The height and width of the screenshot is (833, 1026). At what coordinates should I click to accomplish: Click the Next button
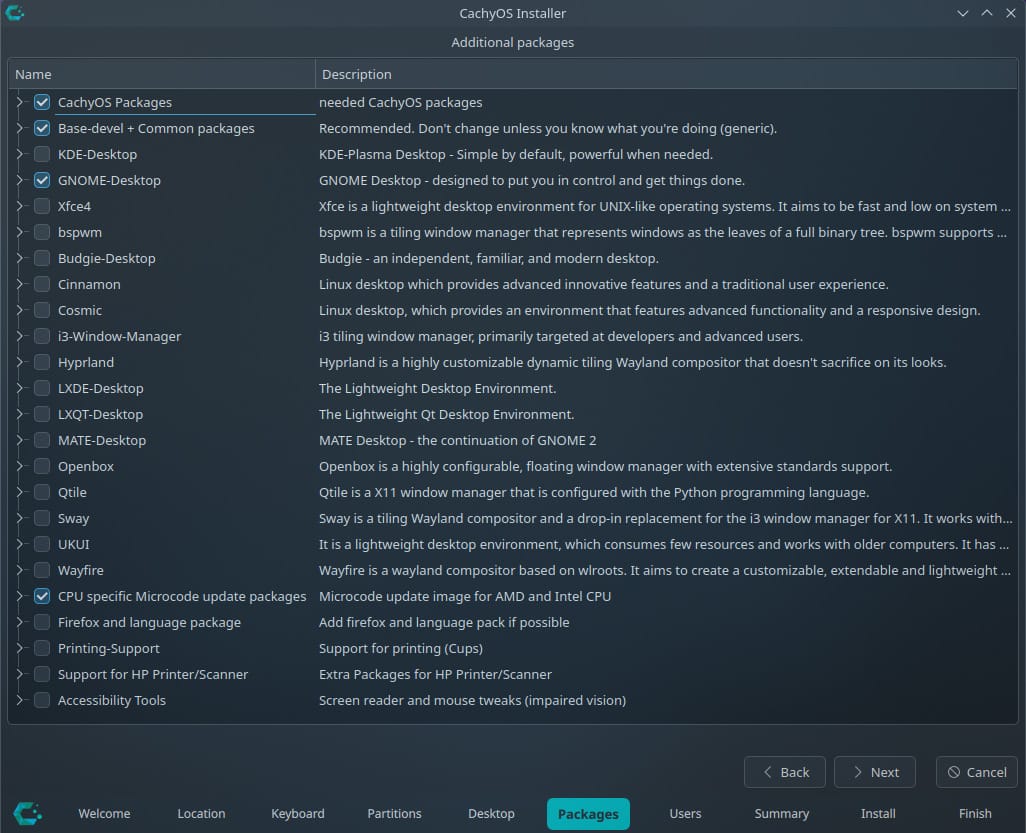[x=875, y=772]
